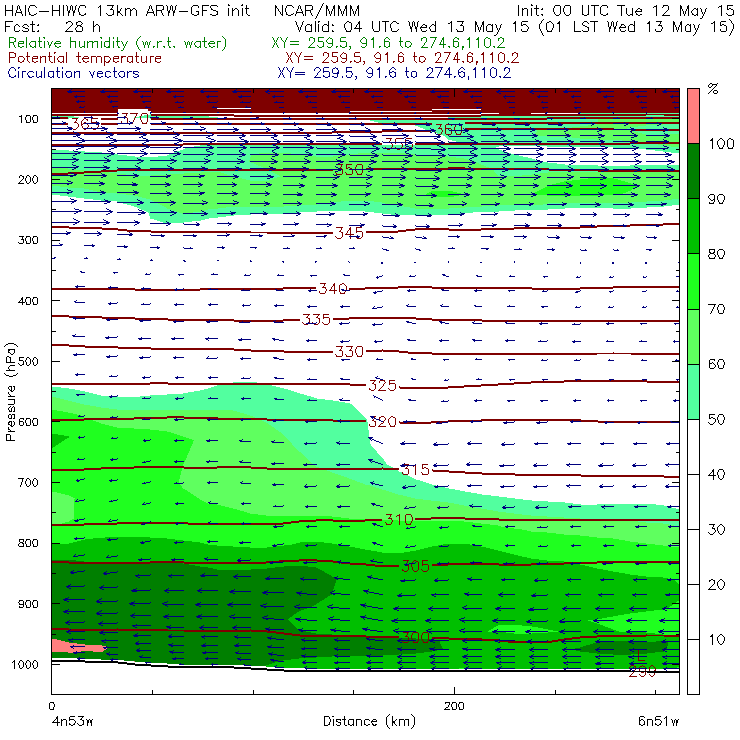Screen dimensions: 740x740
Task: Click the 325 contour label
Action: 382,386
